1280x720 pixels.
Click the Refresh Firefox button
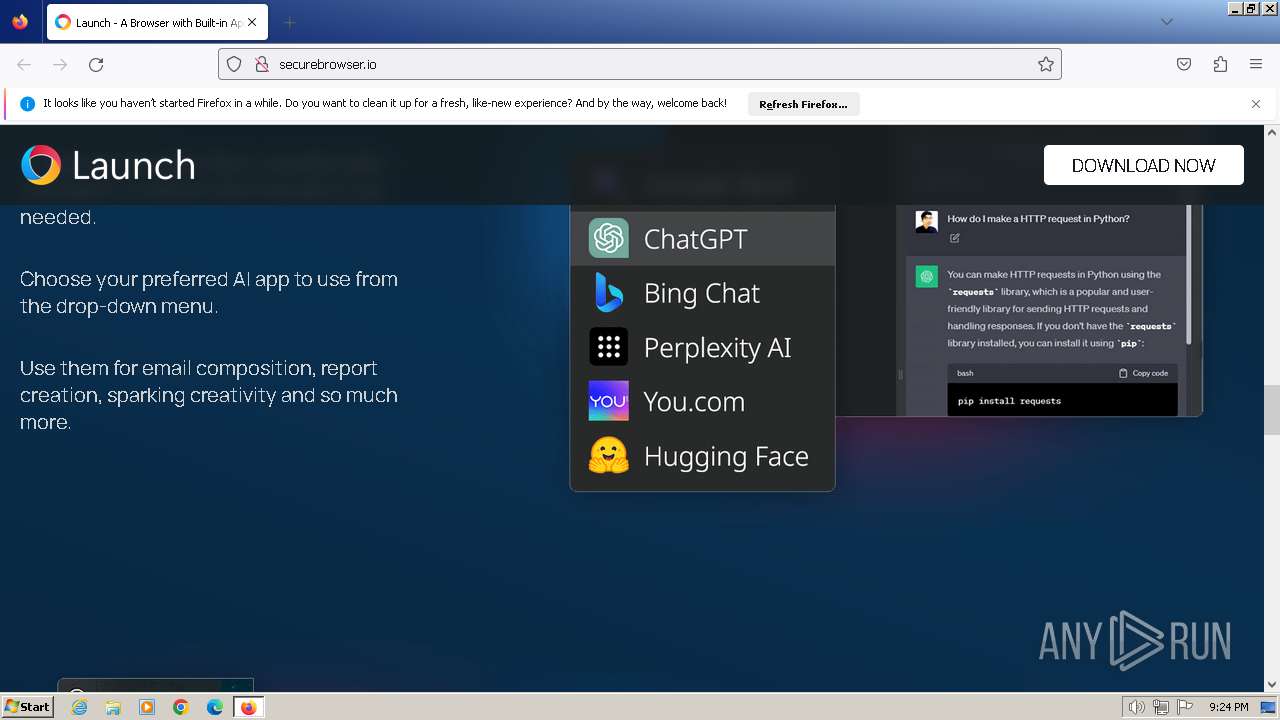[x=803, y=104]
